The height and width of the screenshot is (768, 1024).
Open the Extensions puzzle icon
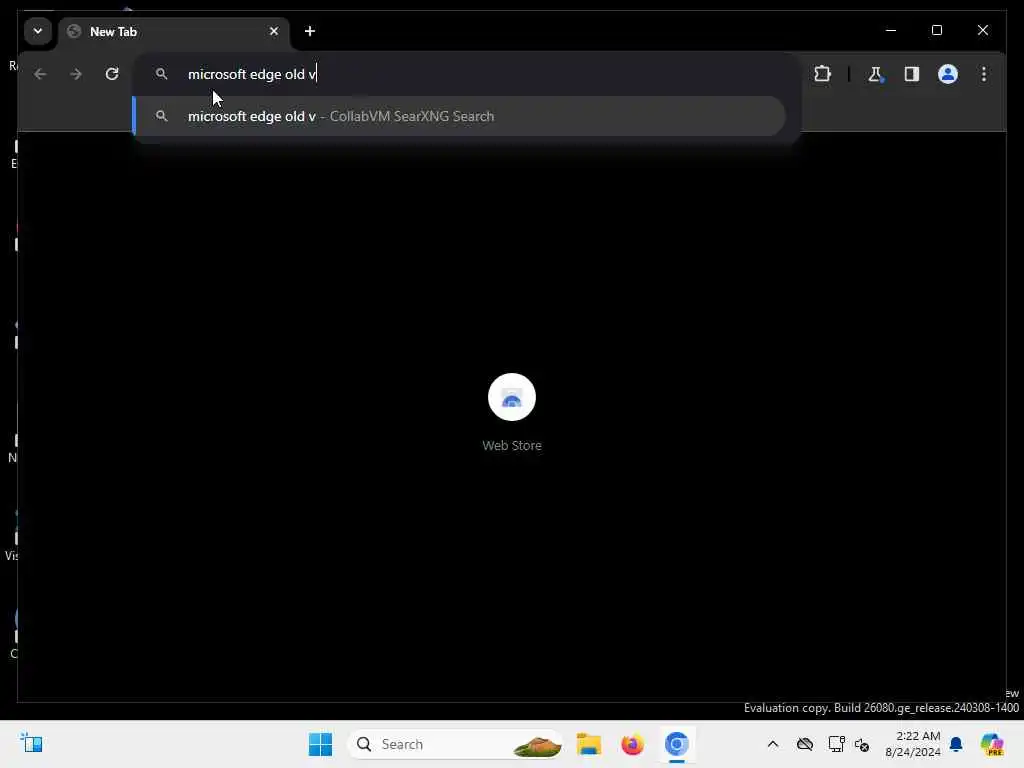(822, 74)
